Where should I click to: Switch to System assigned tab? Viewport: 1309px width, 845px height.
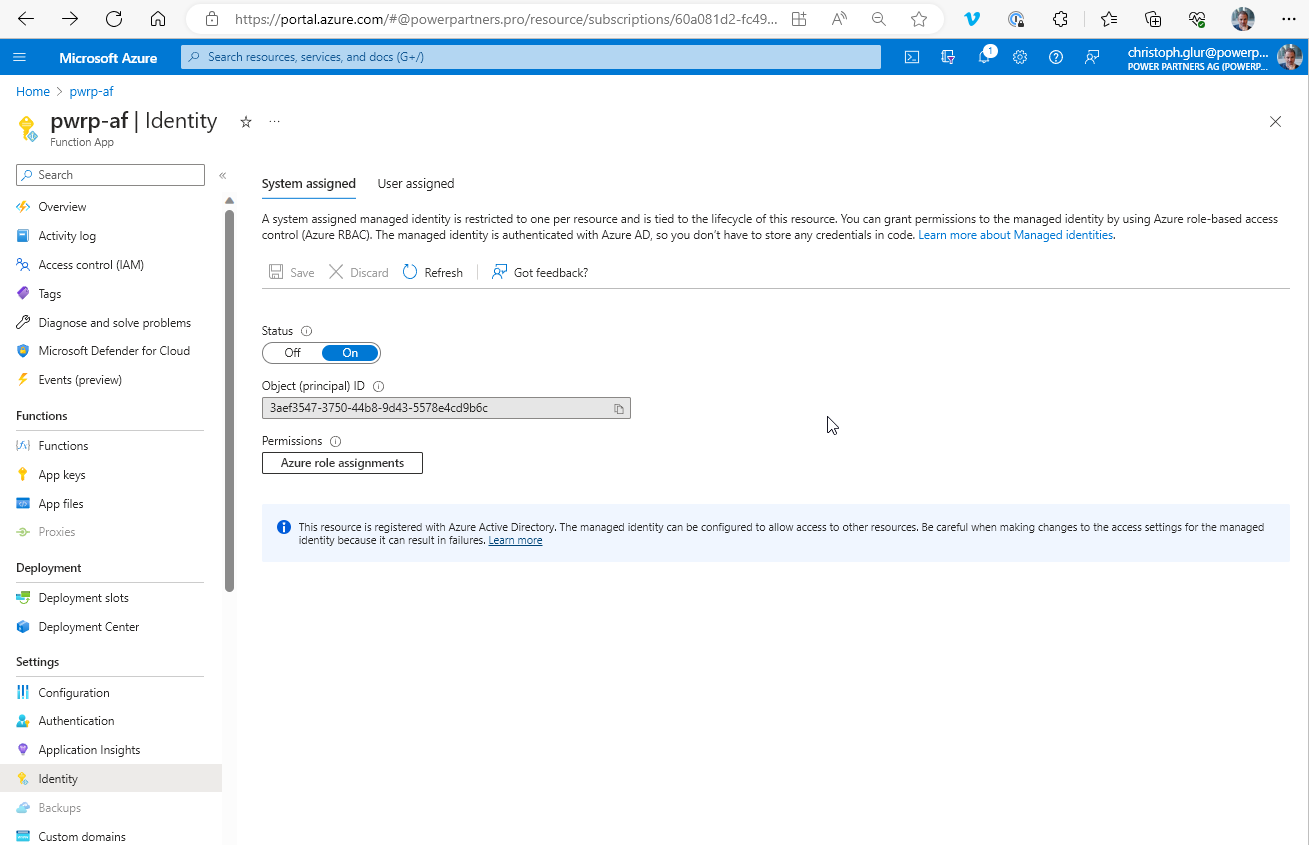click(x=309, y=184)
